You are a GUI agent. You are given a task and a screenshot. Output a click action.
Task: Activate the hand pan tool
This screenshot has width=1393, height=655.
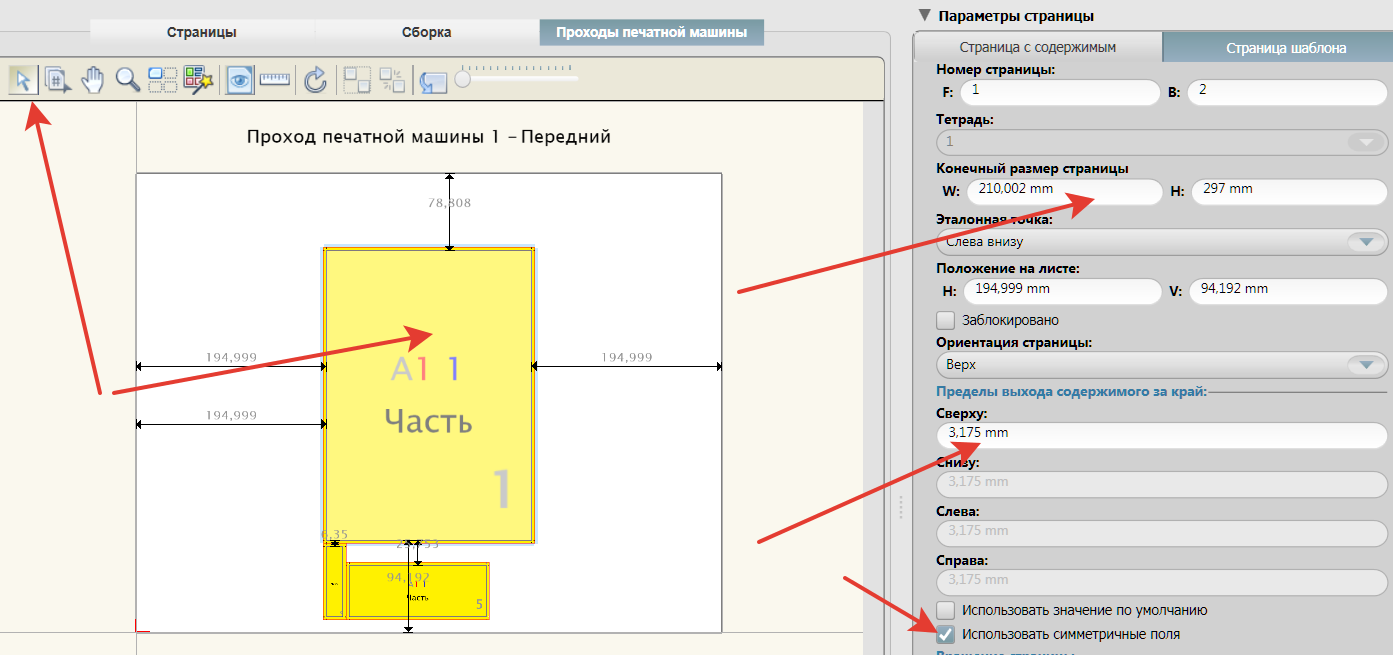[x=93, y=80]
